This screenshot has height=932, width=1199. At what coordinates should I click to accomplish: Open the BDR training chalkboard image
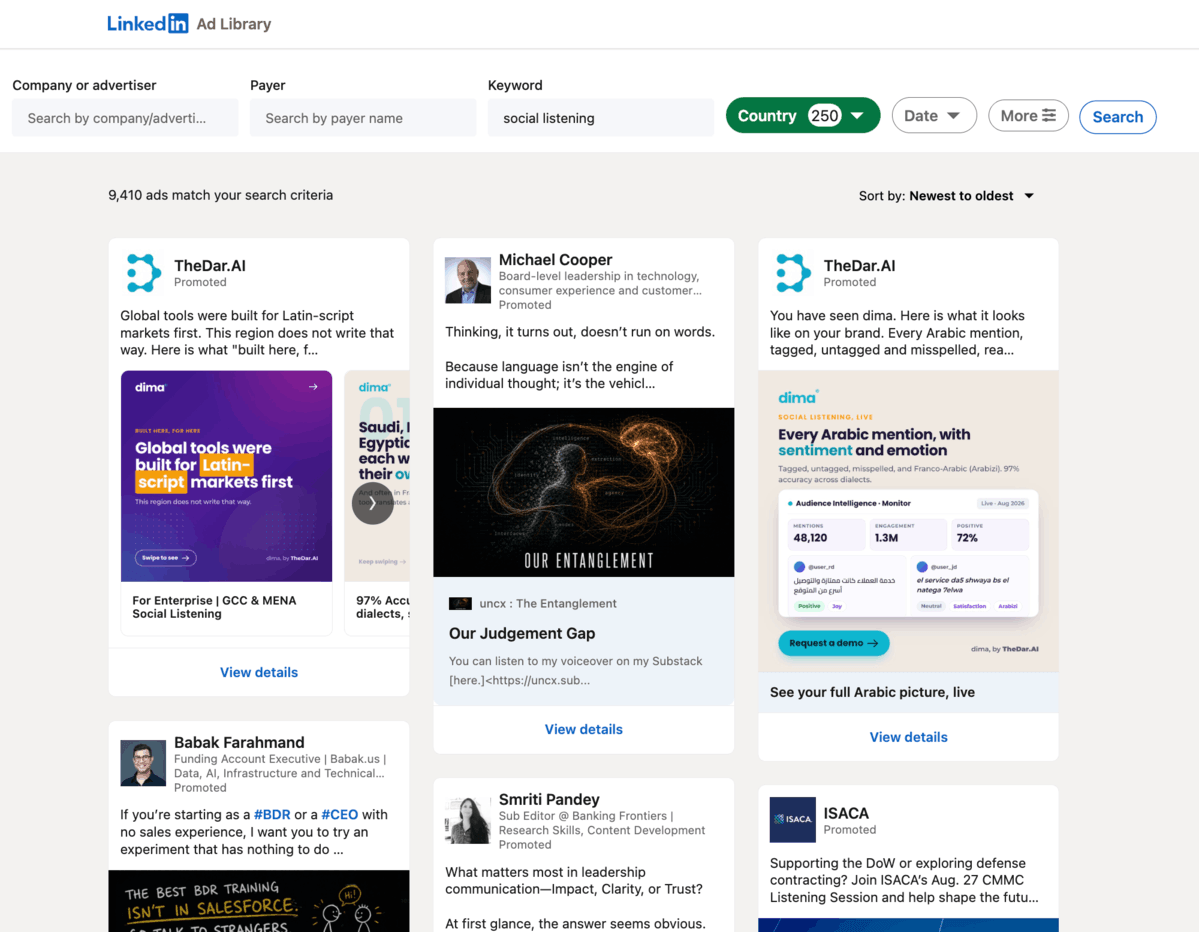point(258,901)
